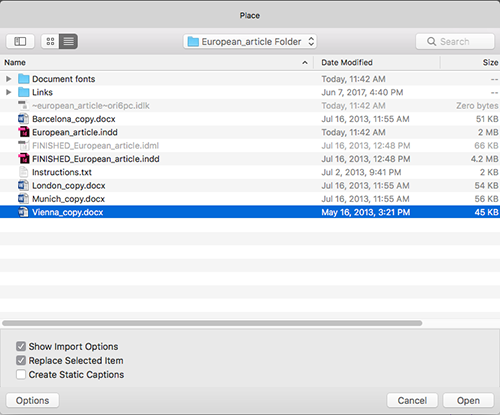This screenshot has height=415, width=500.
Task: Sort files by Name column header
Action: click(x=157, y=62)
